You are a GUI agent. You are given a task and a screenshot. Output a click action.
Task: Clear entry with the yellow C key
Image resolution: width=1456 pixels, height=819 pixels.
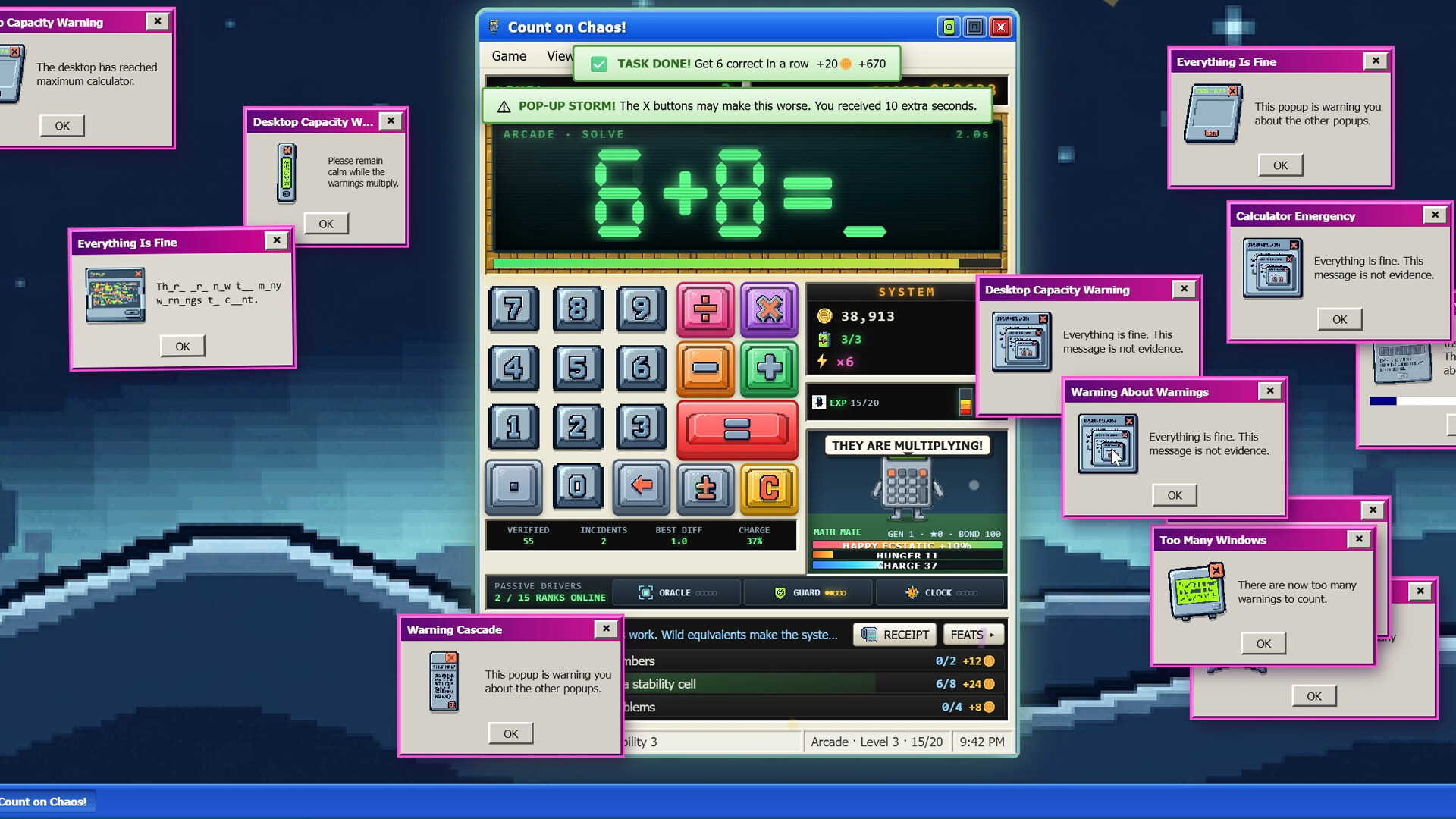[769, 488]
